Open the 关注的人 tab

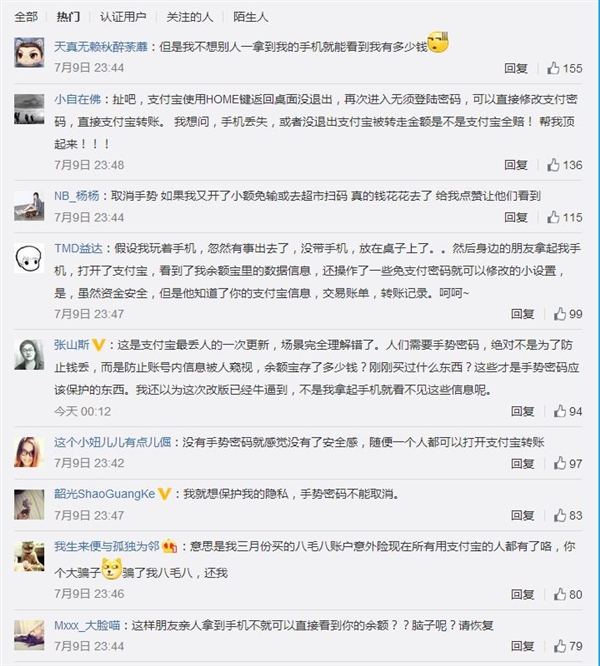coord(187,16)
